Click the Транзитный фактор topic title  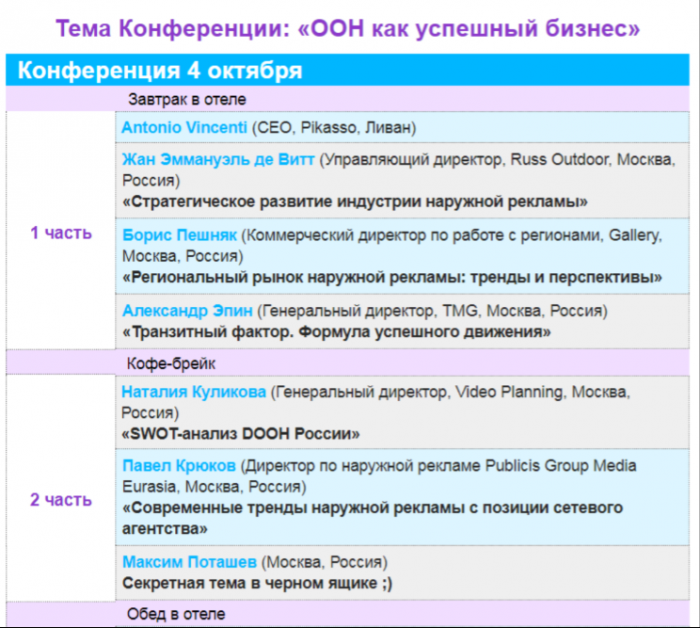[x=337, y=332]
